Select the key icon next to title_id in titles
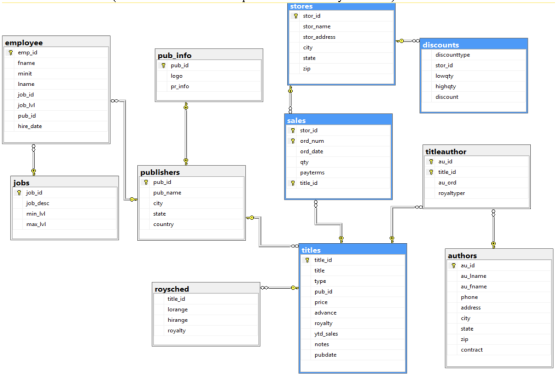 [x=307, y=260]
